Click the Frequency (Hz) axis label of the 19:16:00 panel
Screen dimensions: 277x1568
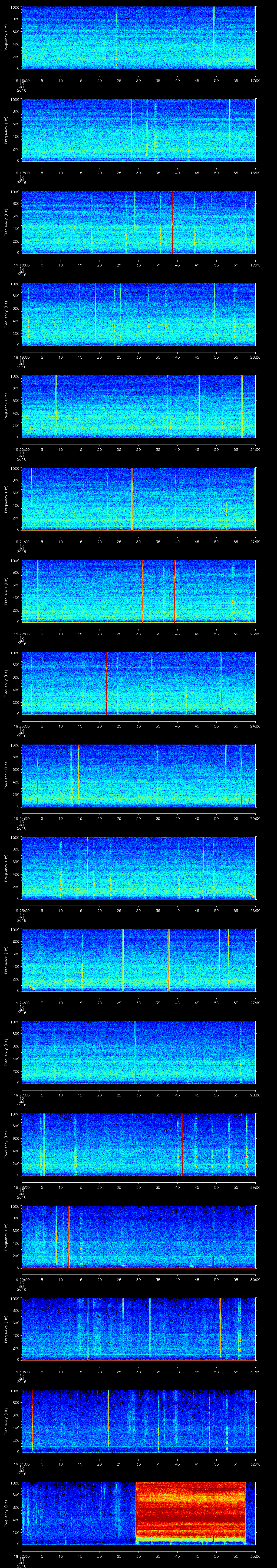point(6,38)
